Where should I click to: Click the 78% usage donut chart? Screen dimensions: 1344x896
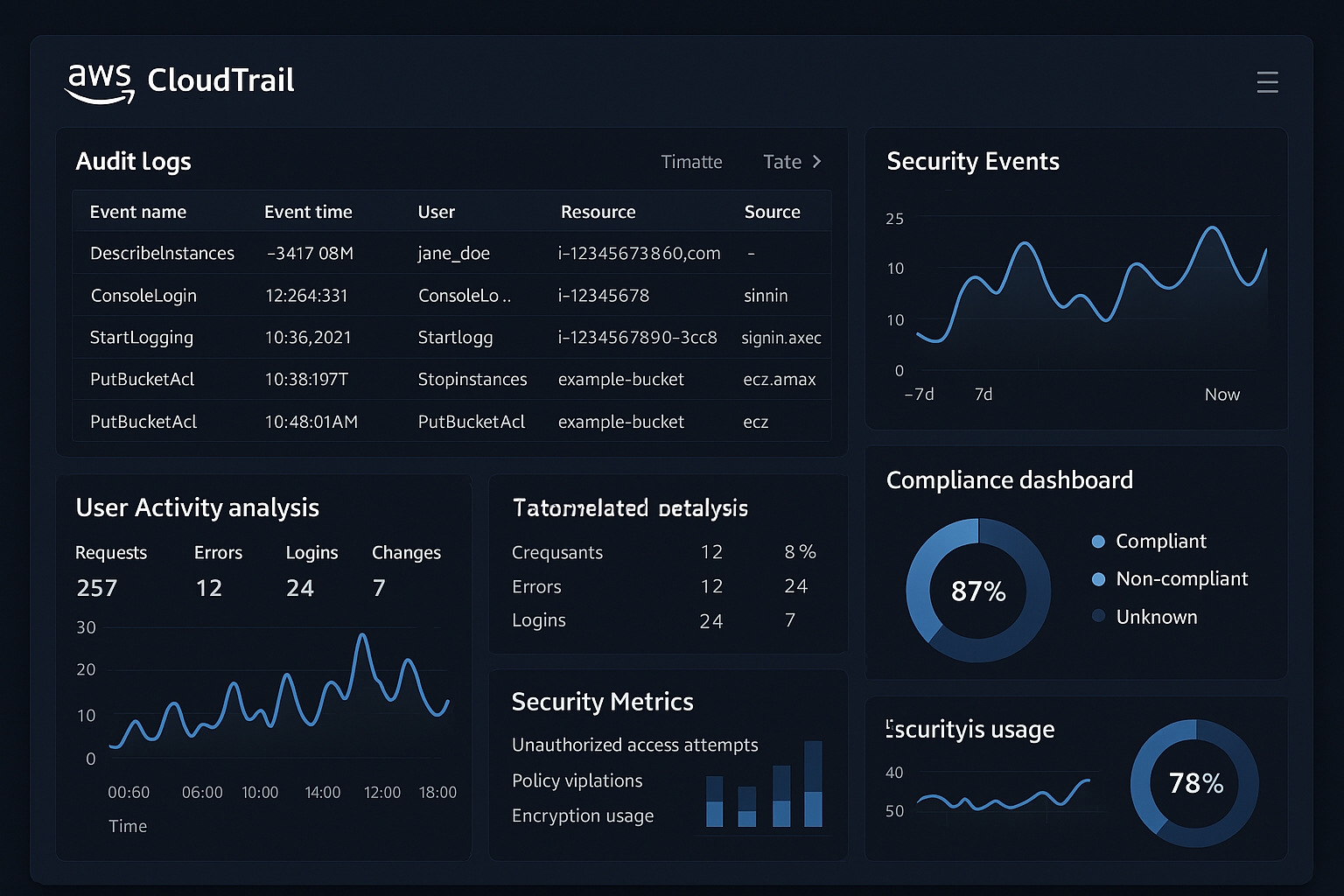(1195, 783)
